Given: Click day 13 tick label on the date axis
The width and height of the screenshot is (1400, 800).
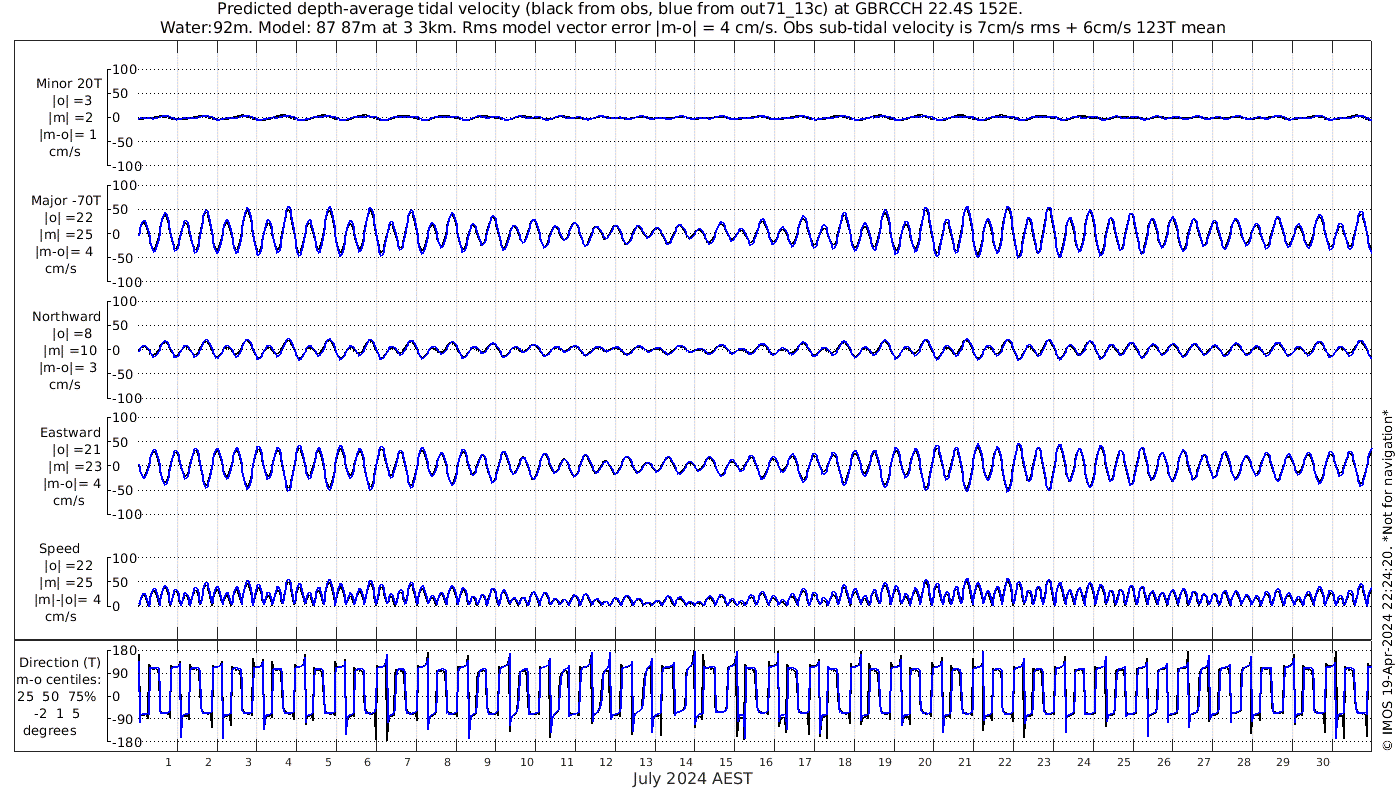Looking at the screenshot, I should click(646, 762).
